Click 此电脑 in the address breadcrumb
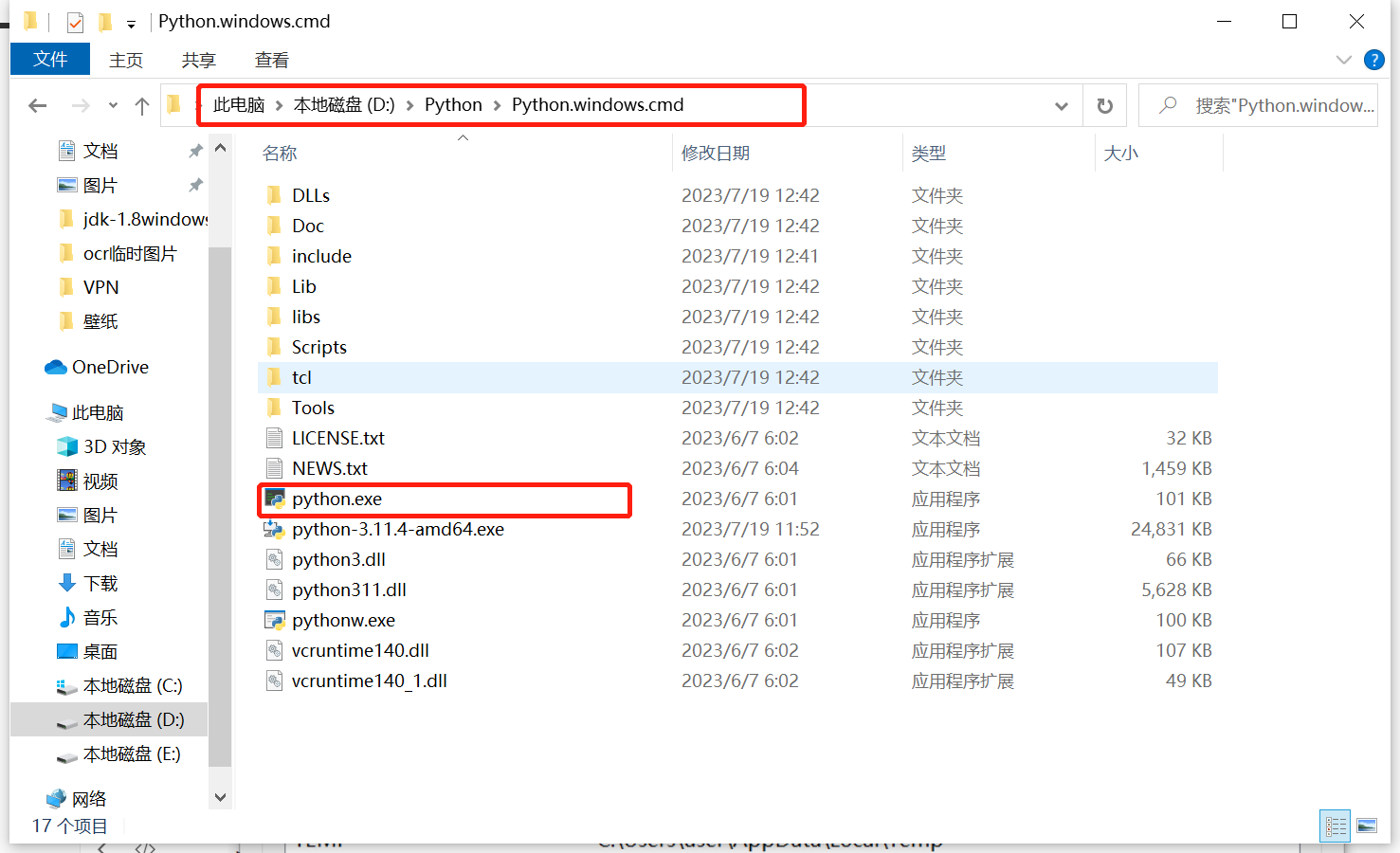 (x=239, y=104)
